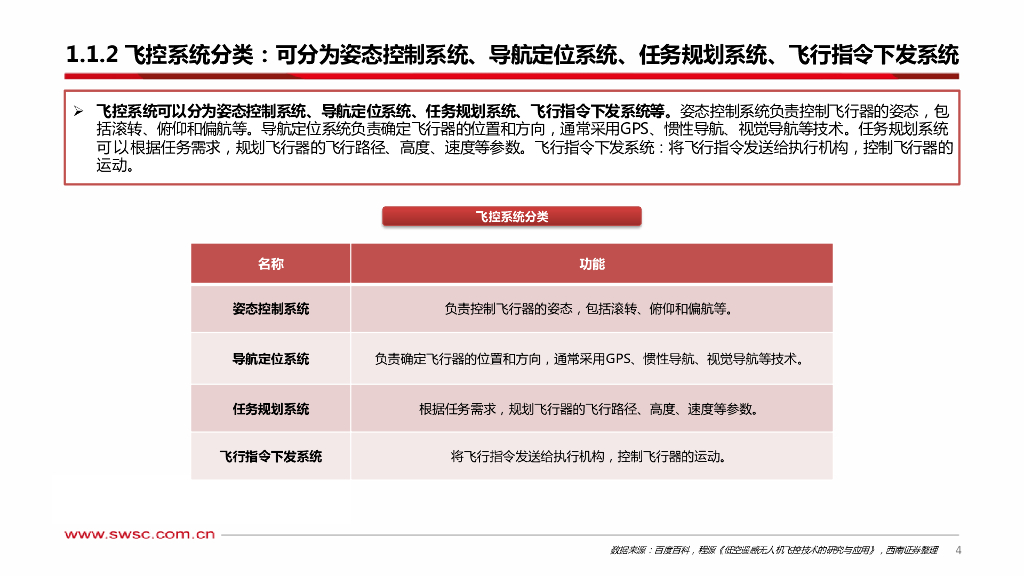The width and height of the screenshot is (1024, 576).
Task: Click the 飞控系统分类 red banner button
Action: [511, 216]
